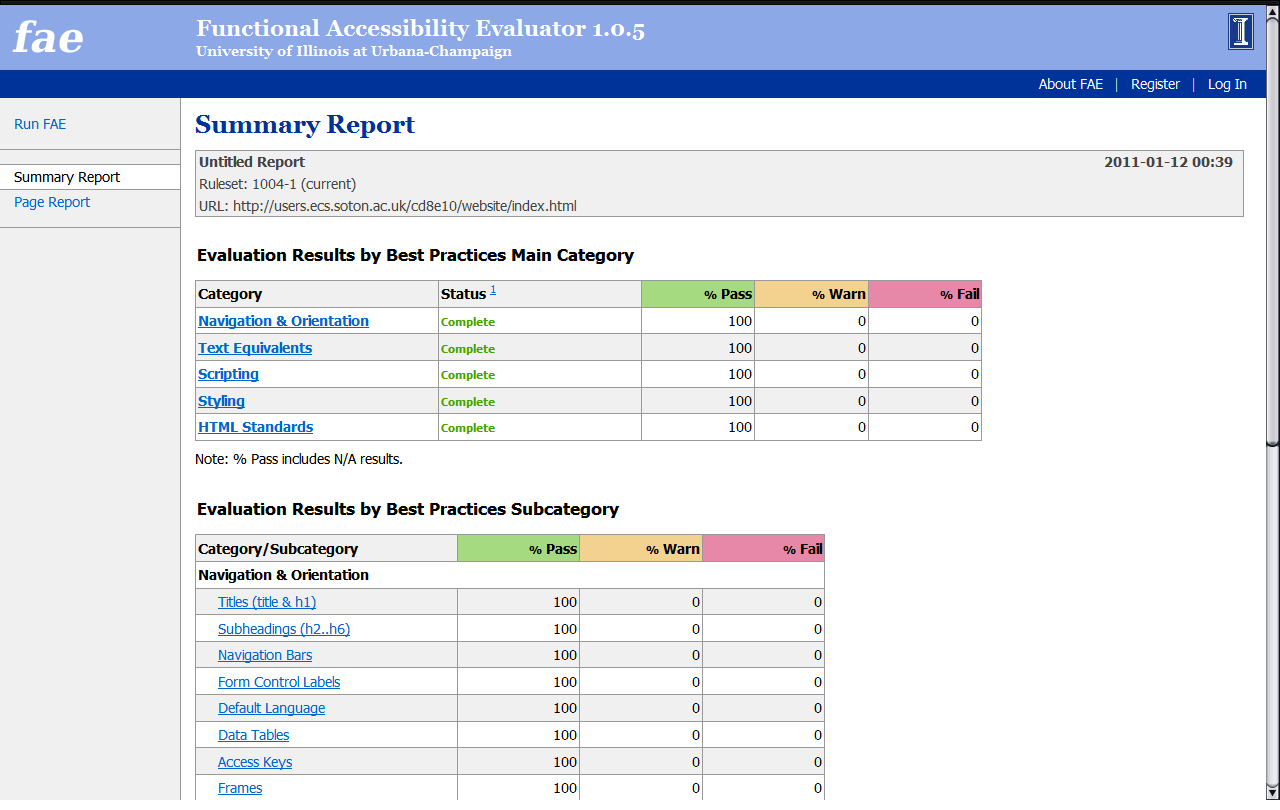Screen dimensions: 1280x810
Task: Click the % Warn header in subcategory table
Action: [641, 549]
